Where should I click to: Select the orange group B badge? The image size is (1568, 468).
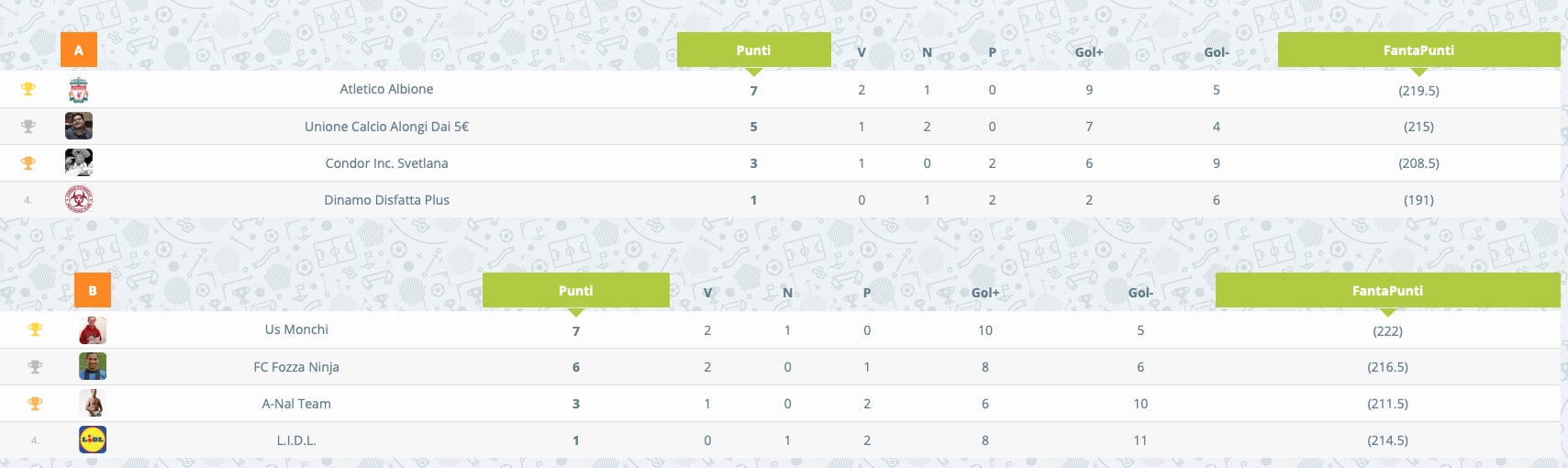click(93, 290)
